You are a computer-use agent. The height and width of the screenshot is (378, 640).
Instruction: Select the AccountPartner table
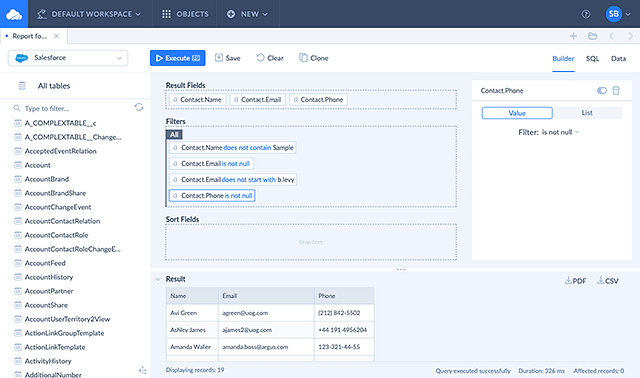(x=49, y=291)
